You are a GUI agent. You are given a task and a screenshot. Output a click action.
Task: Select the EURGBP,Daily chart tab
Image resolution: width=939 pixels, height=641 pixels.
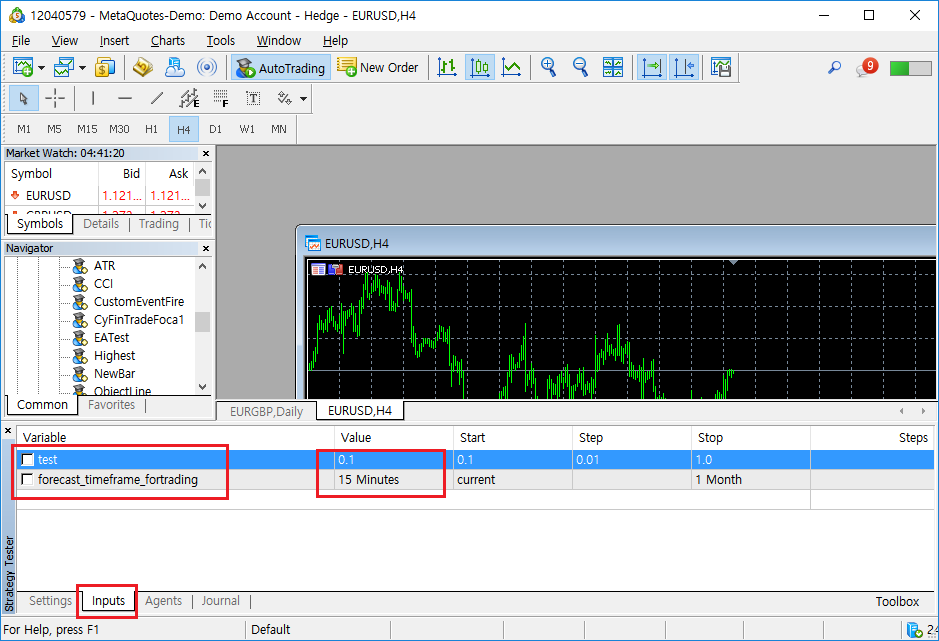tap(266, 412)
